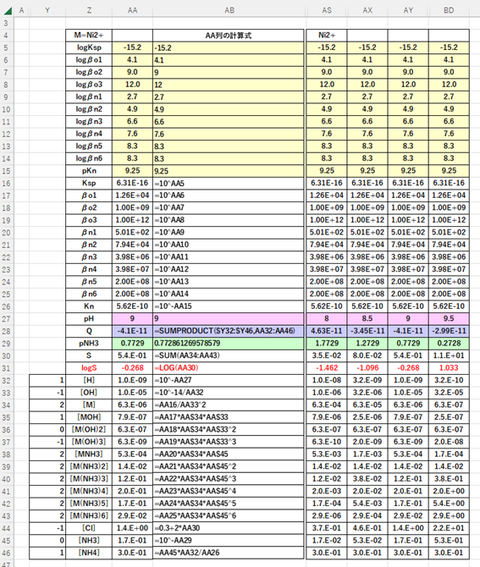Click the =AA16/AA33^2 formula cell
This screenshot has width=480, height=567.
point(228,405)
